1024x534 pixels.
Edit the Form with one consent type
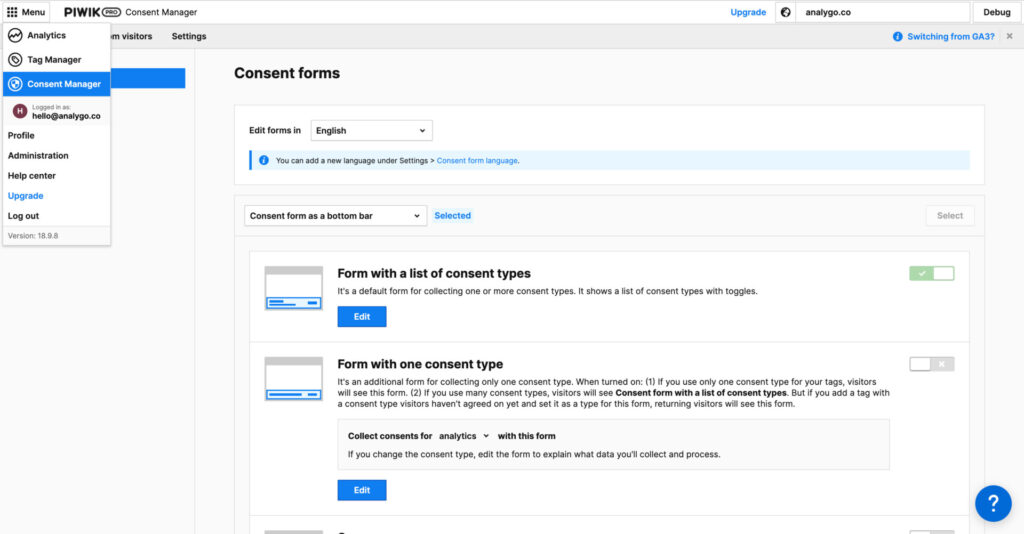pyautogui.click(x=362, y=490)
